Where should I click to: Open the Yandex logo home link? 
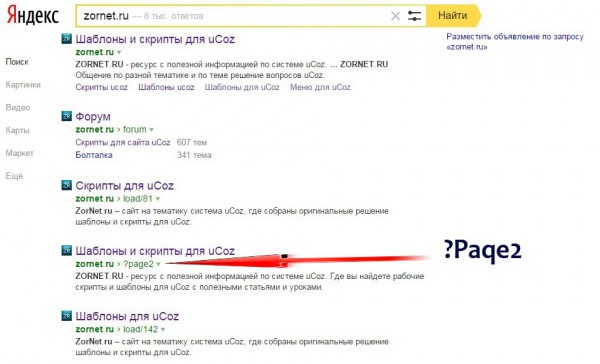pyautogui.click(x=33, y=16)
